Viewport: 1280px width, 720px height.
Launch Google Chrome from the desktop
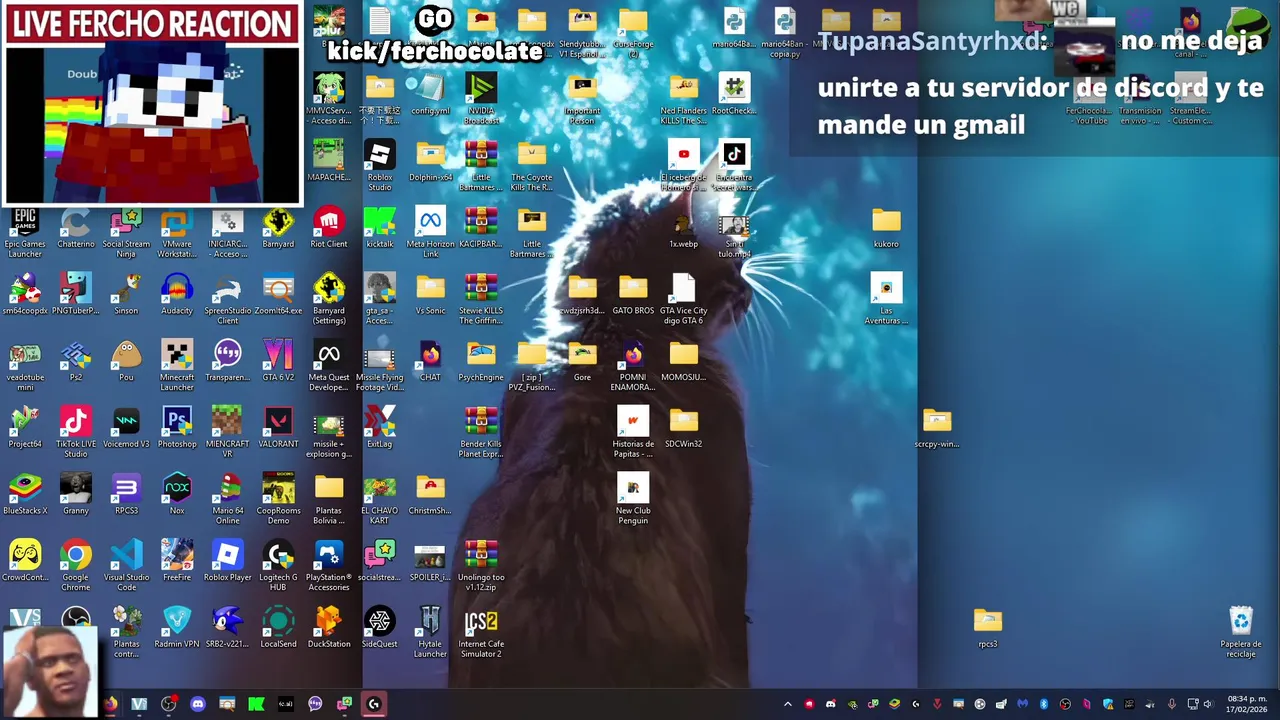(76, 565)
